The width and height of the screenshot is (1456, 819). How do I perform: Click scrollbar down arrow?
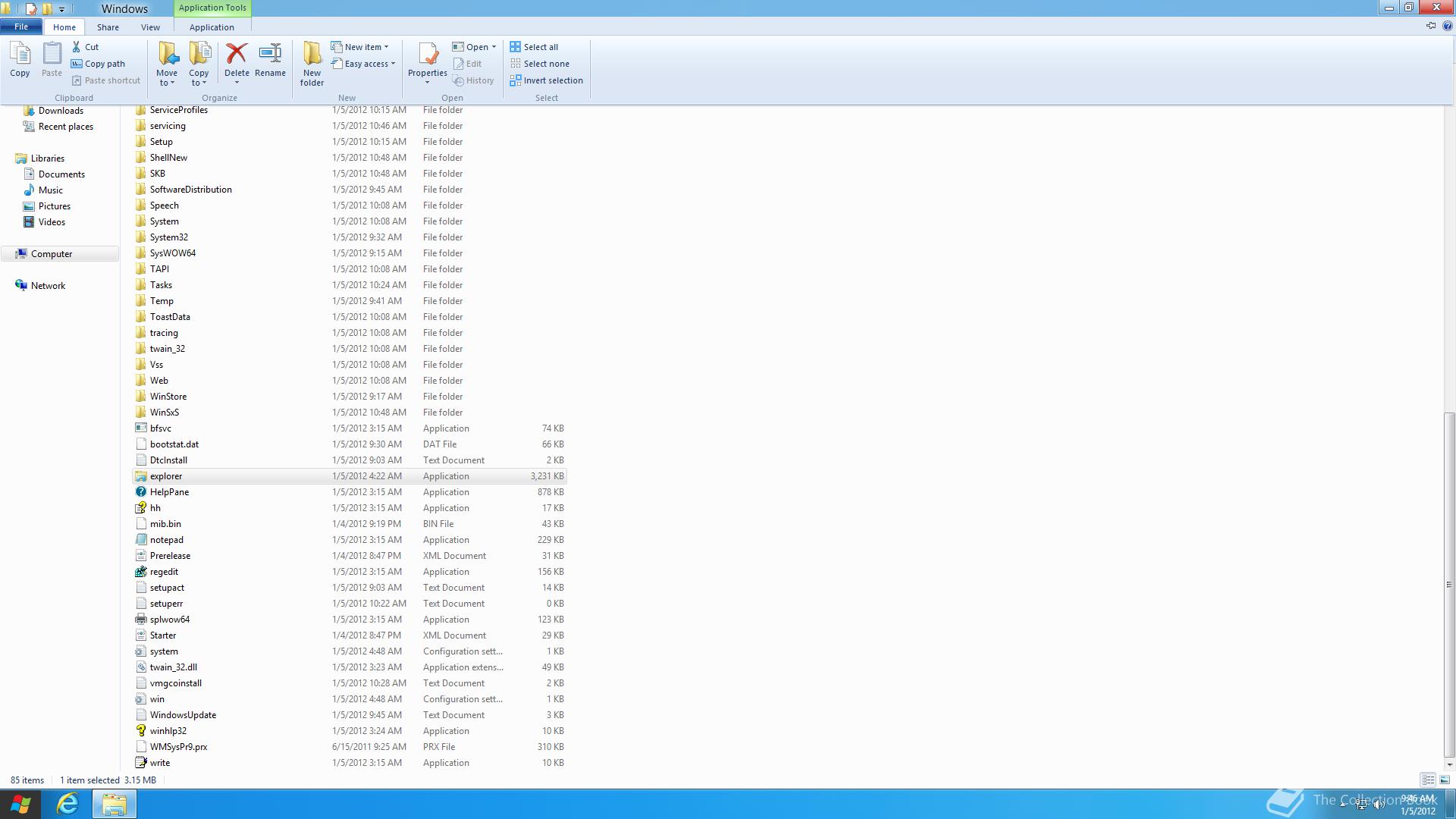coord(1449,764)
